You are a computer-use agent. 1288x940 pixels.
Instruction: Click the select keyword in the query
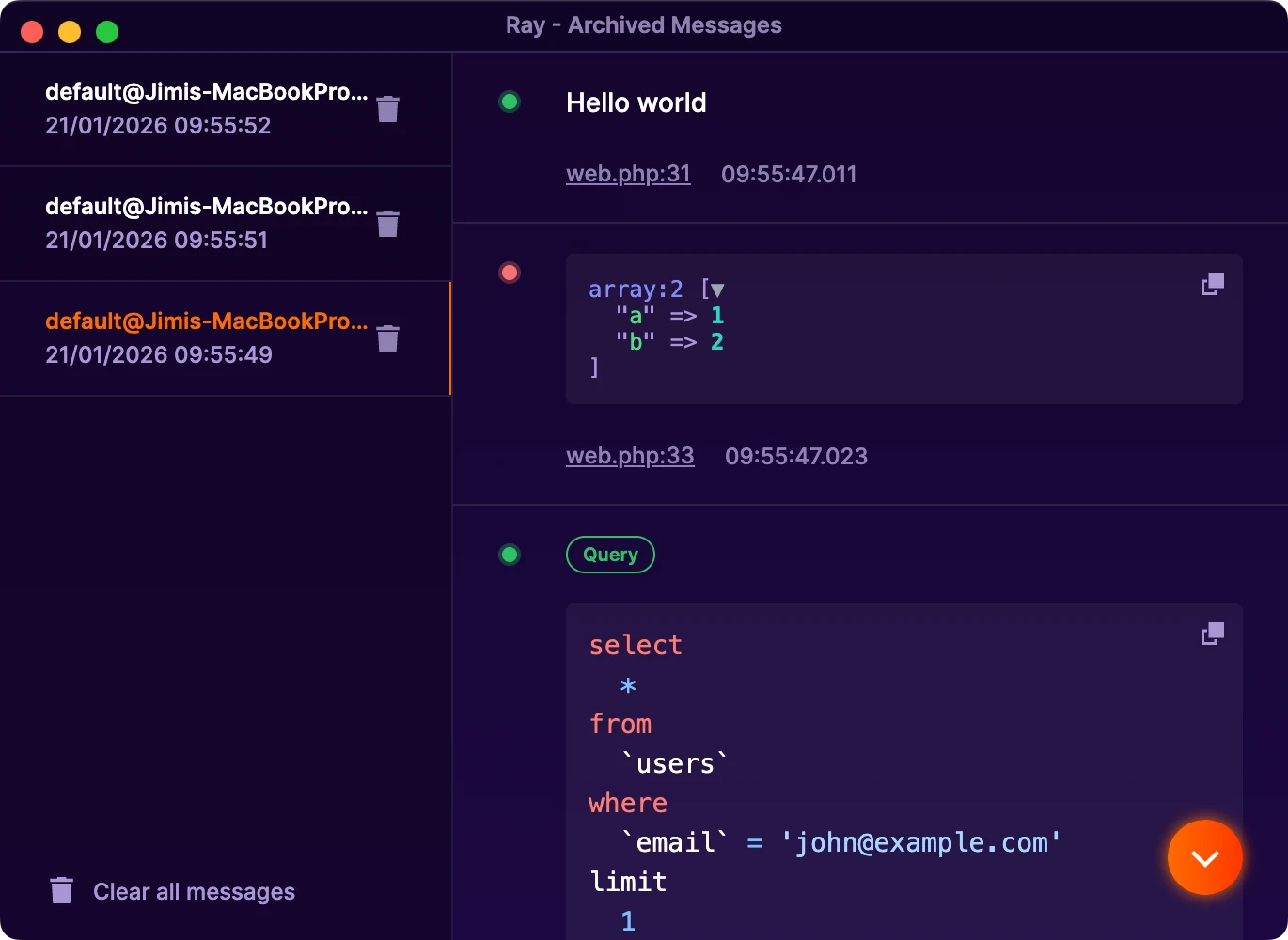[636, 645]
